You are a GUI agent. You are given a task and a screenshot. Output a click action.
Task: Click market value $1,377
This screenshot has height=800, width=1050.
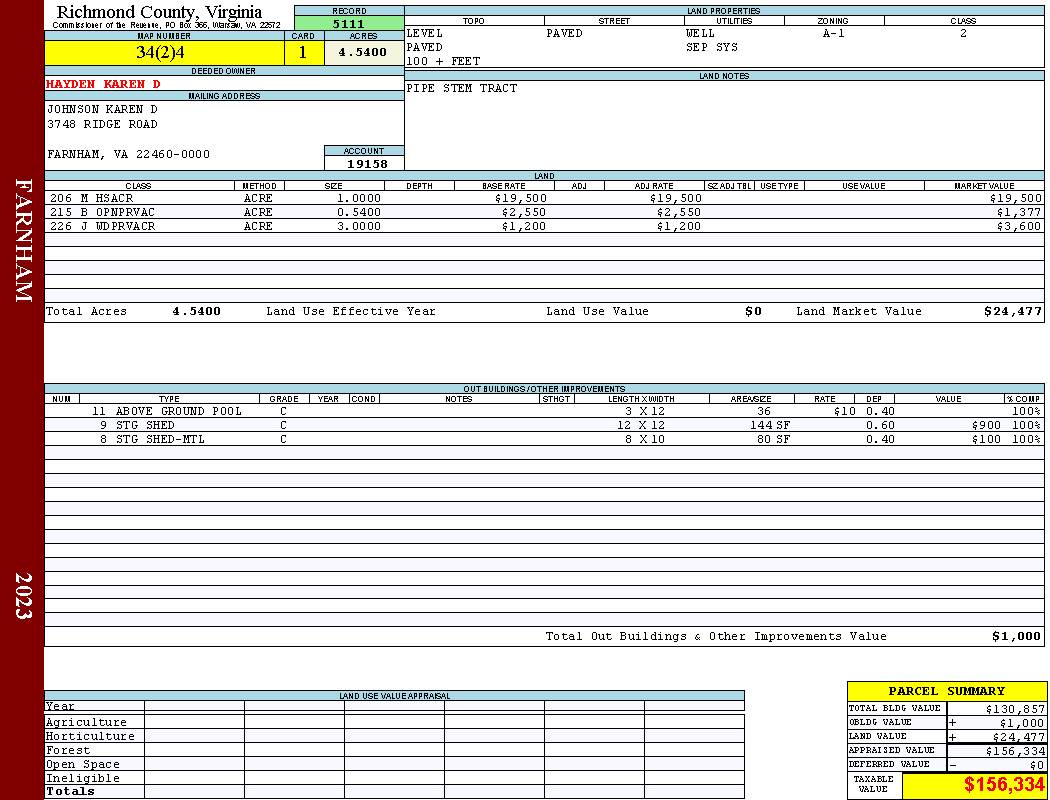click(x=1019, y=212)
